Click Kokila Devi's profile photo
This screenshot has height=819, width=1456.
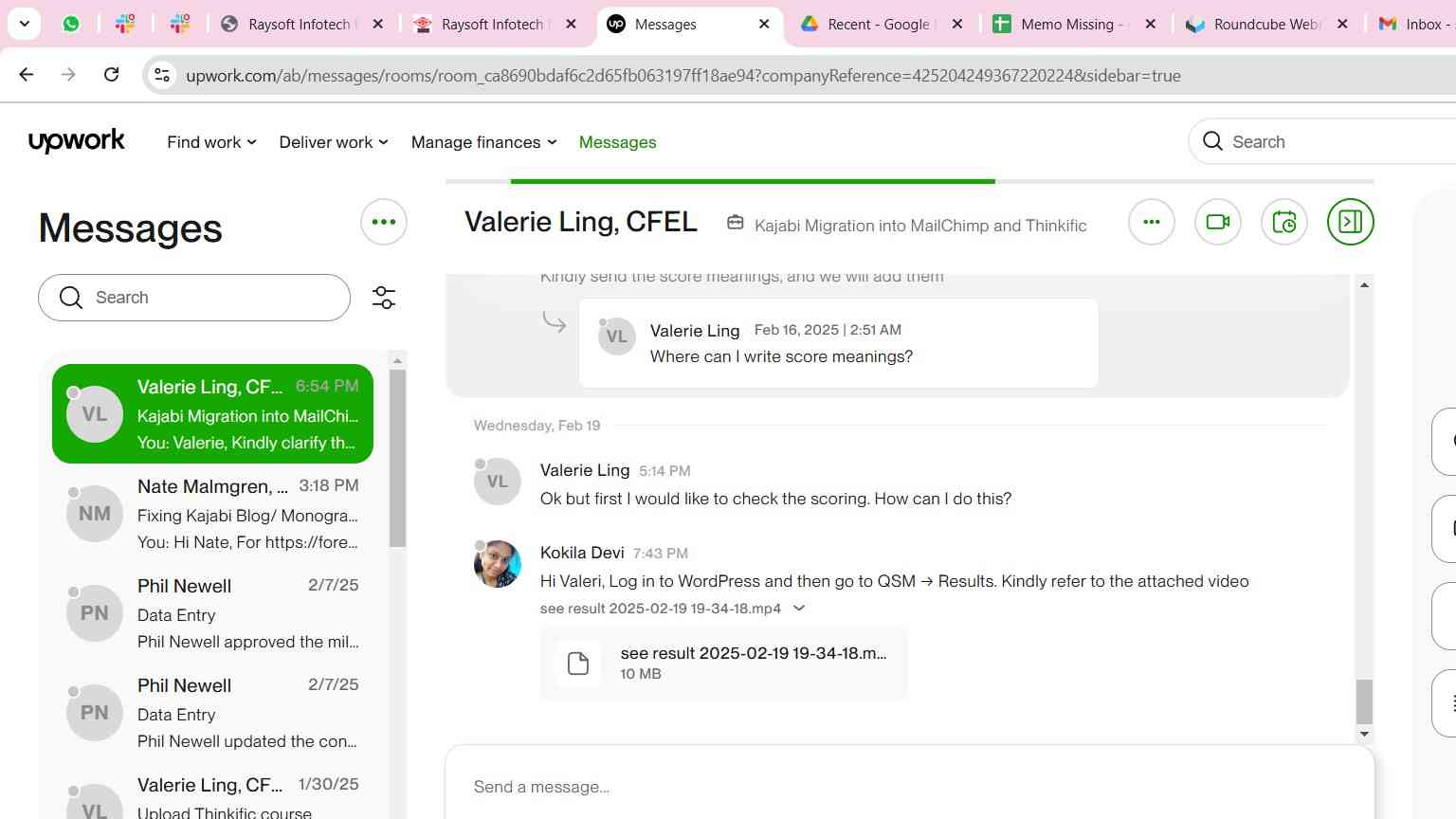coord(498,564)
